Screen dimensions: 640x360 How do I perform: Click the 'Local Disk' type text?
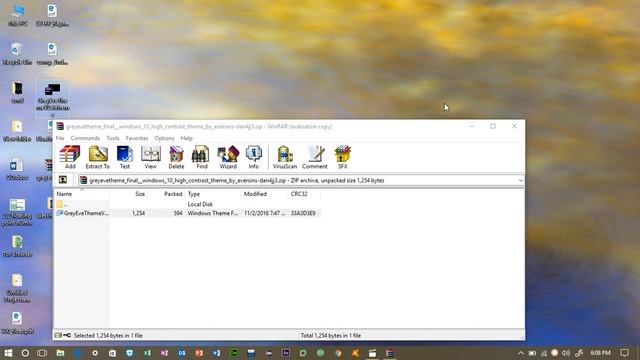200,204
